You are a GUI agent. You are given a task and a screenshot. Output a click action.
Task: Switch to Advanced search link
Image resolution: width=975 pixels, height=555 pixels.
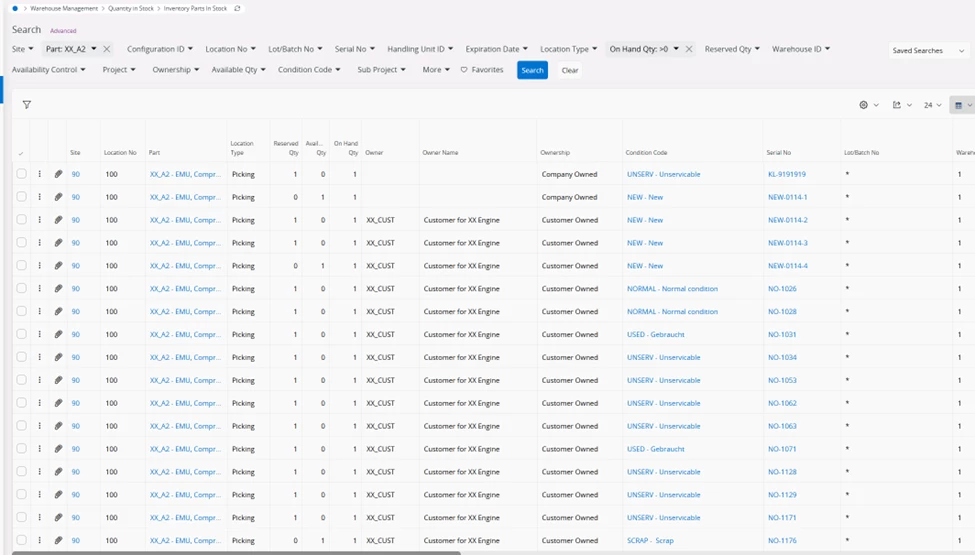[63, 30]
